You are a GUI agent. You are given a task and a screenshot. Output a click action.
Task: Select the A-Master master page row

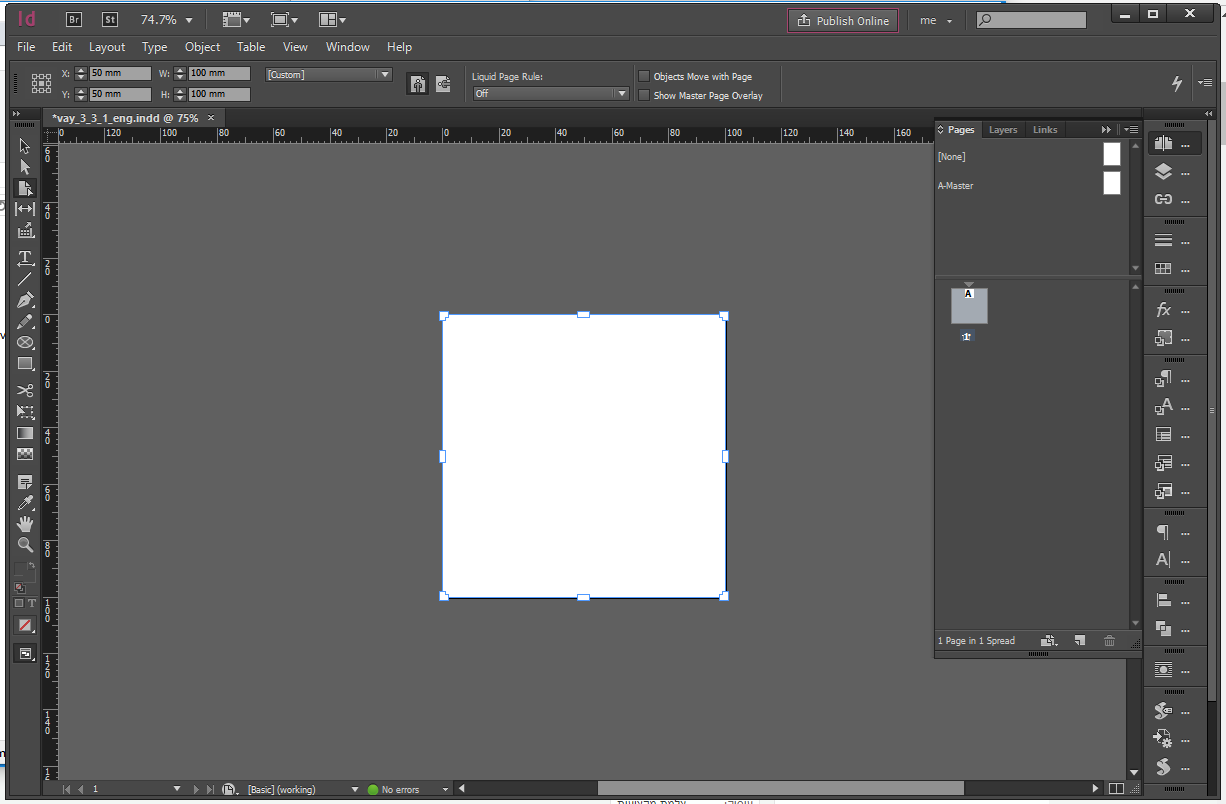tap(1032, 185)
